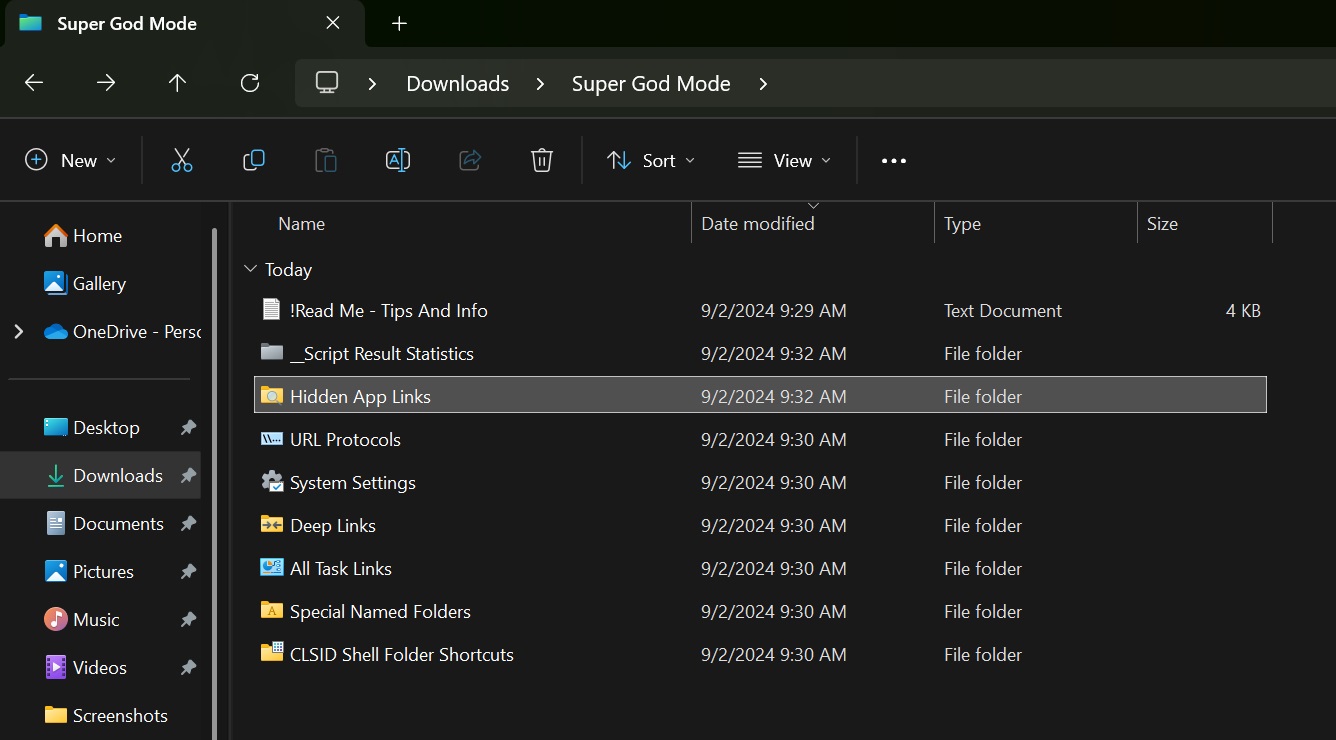This screenshot has width=1336, height=740.
Task: Close the Super God Mode tab
Action: click(333, 22)
